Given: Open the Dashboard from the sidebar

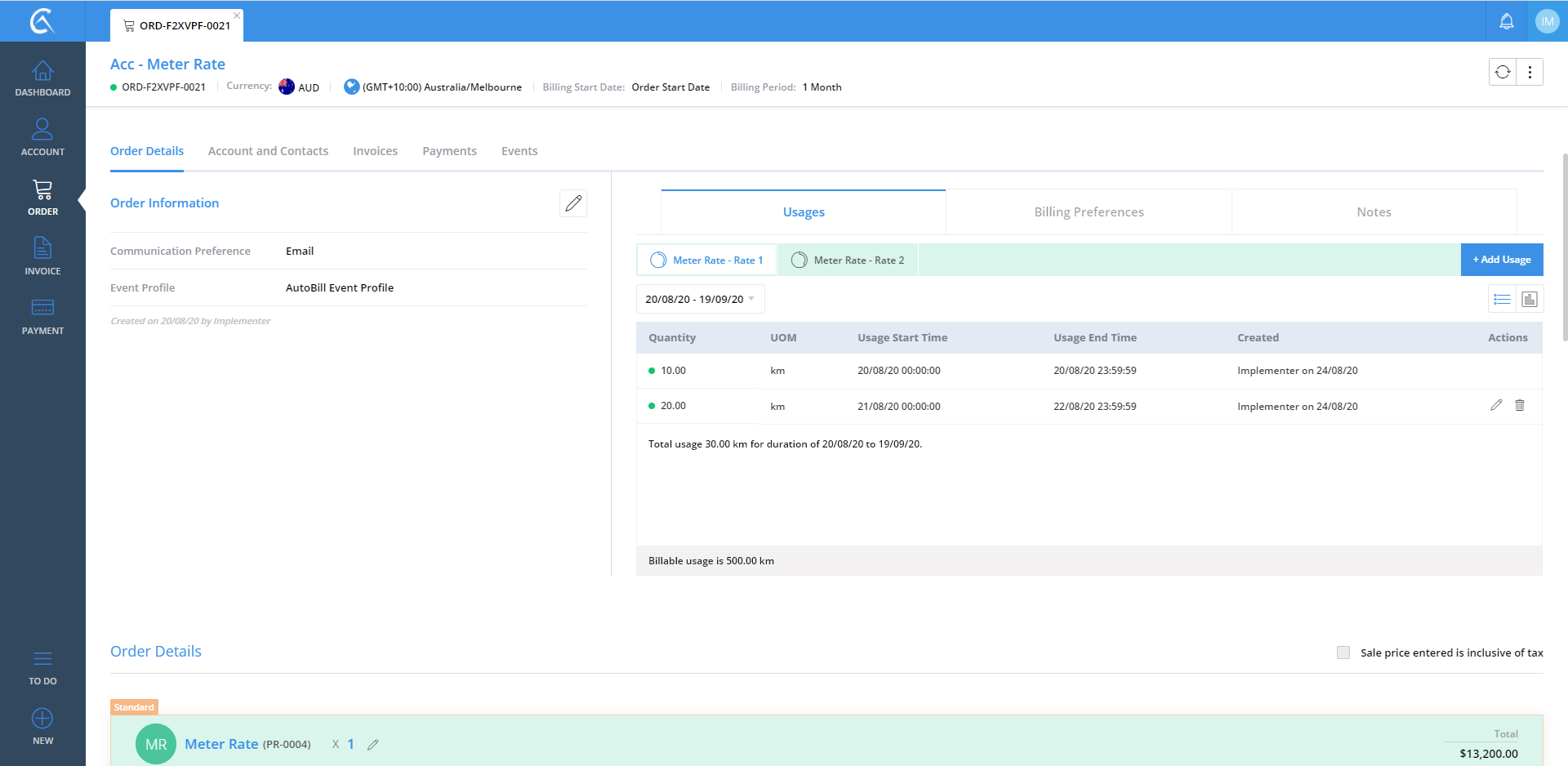Looking at the screenshot, I should (42, 78).
